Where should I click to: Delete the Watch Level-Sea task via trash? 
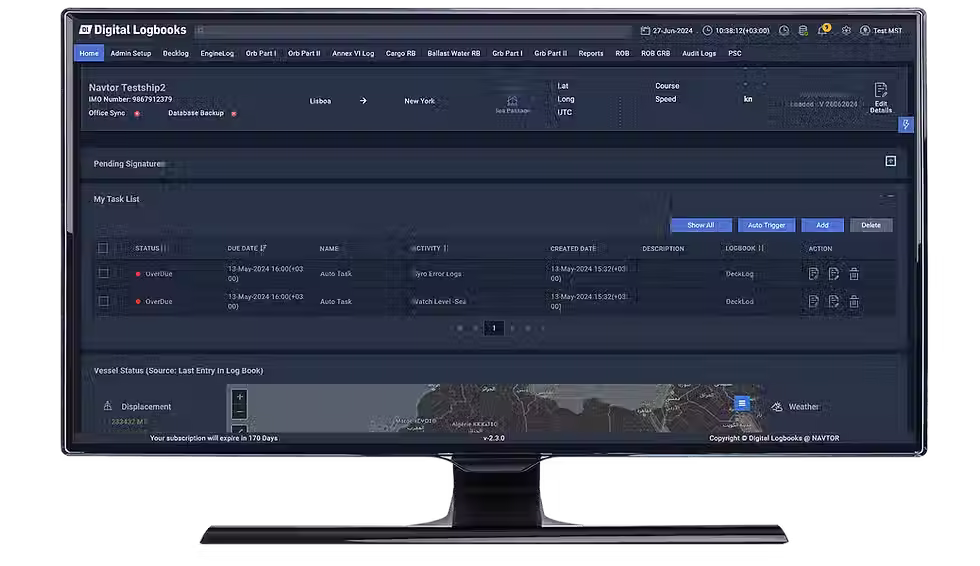click(x=854, y=302)
